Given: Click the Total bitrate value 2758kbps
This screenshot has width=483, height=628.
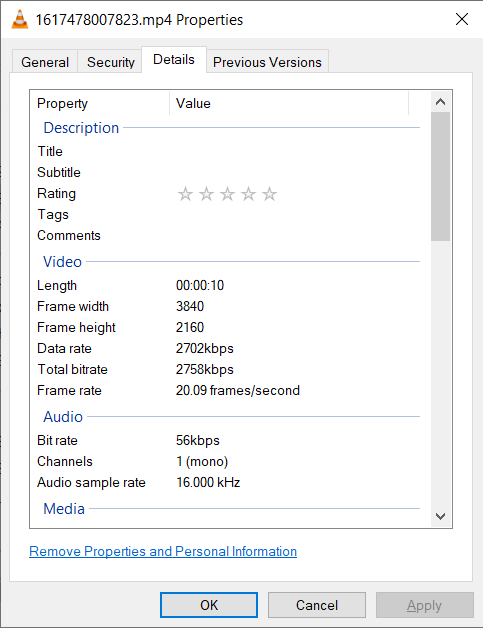Looking at the screenshot, I should [205, 369].
